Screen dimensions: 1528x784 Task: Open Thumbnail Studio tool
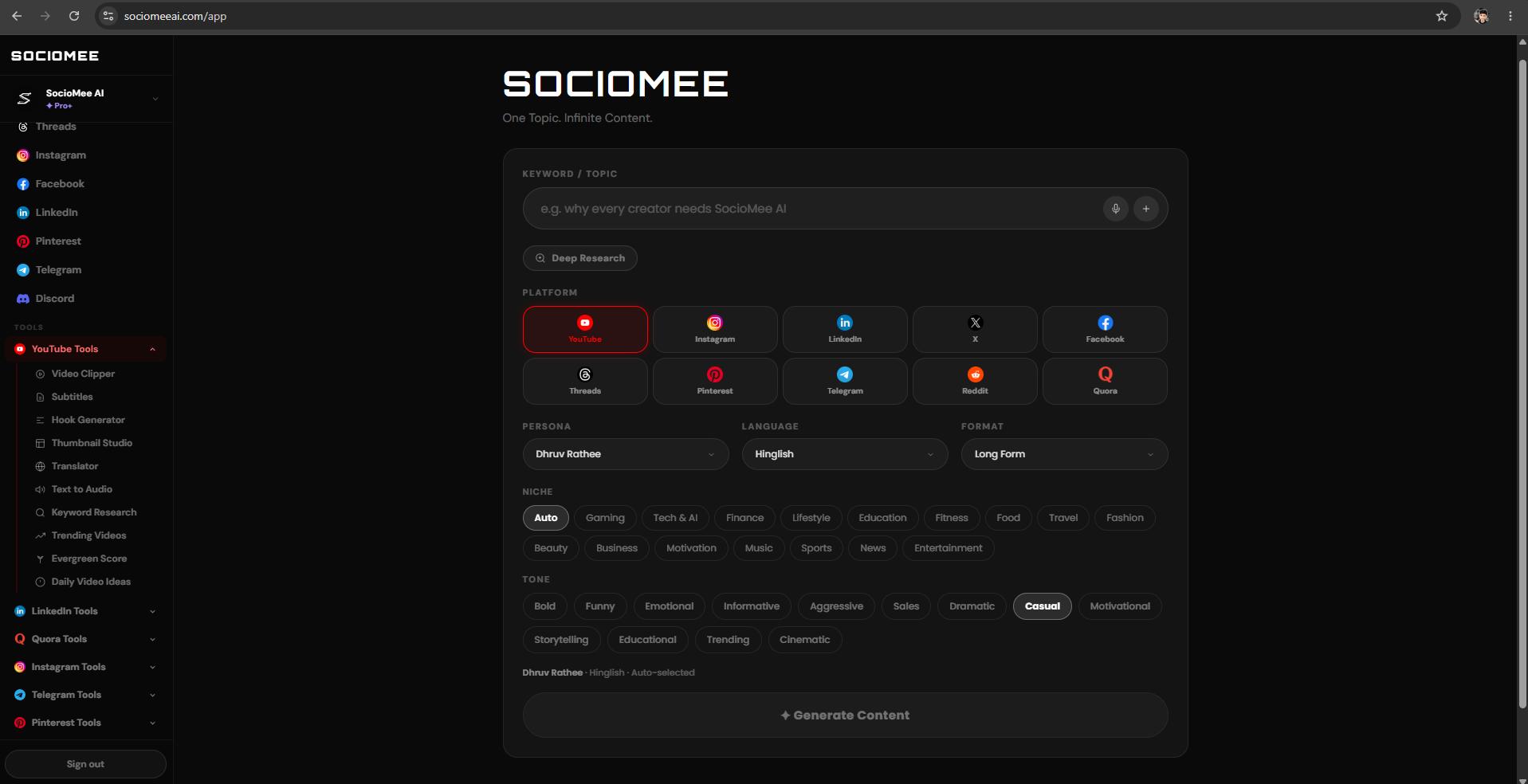point(92,443)
